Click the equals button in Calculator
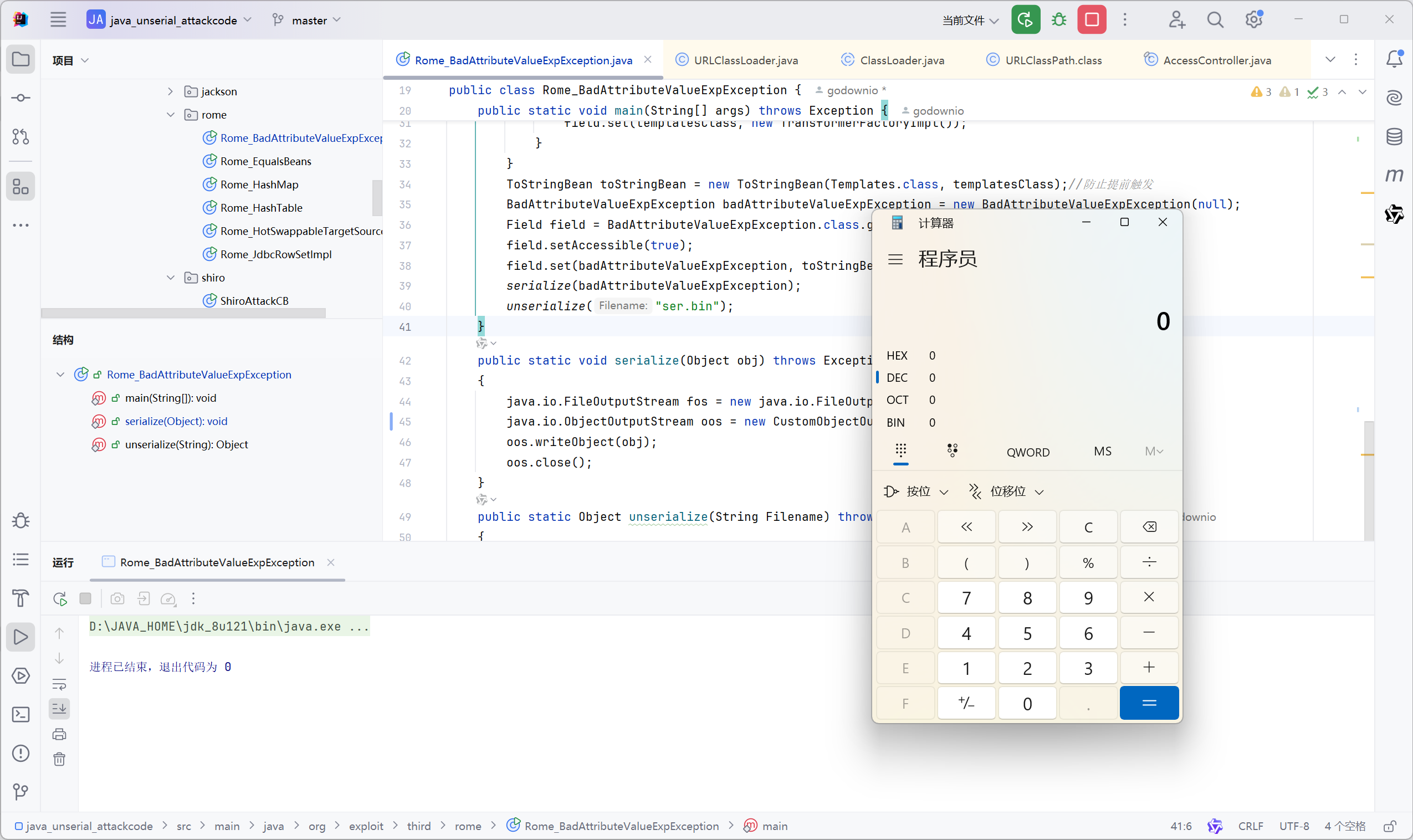Viewport: 1413px width, 840px height. tap(1149, 703)
